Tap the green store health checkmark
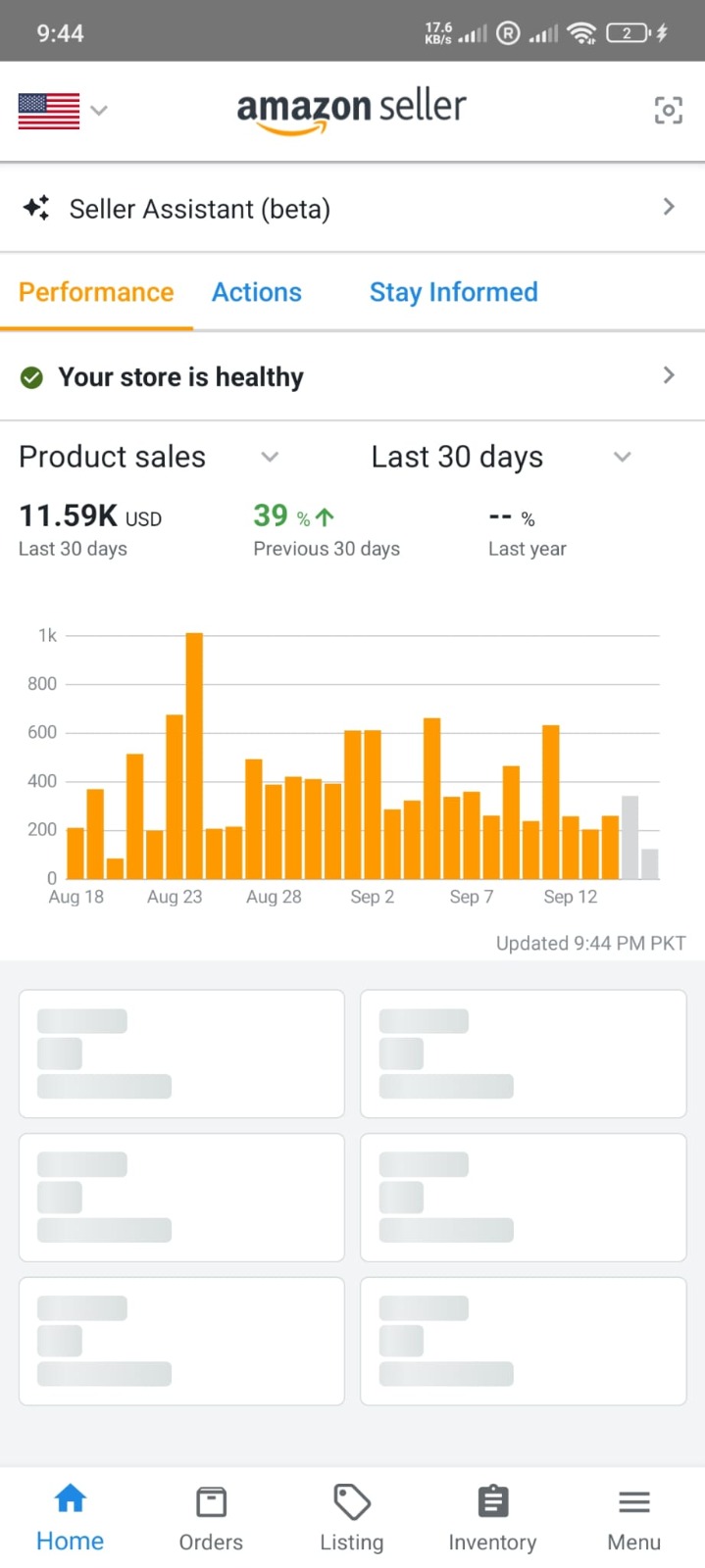 (x=31, y=377)
